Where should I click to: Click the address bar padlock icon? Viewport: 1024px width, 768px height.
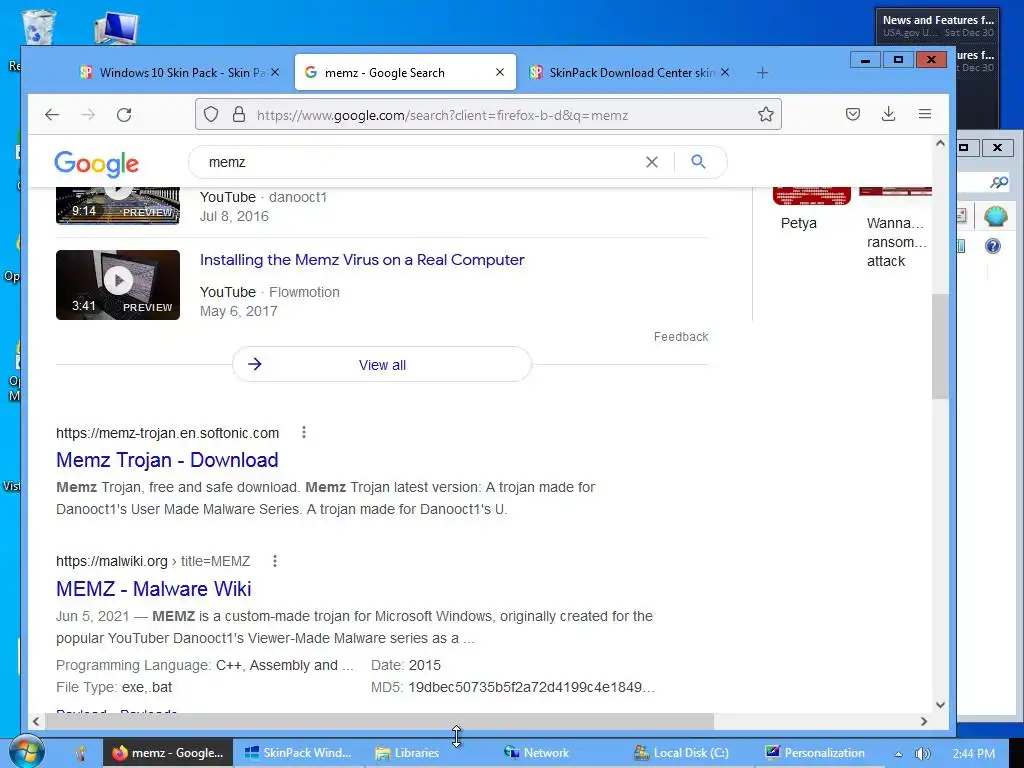click(x=239, y=115)
